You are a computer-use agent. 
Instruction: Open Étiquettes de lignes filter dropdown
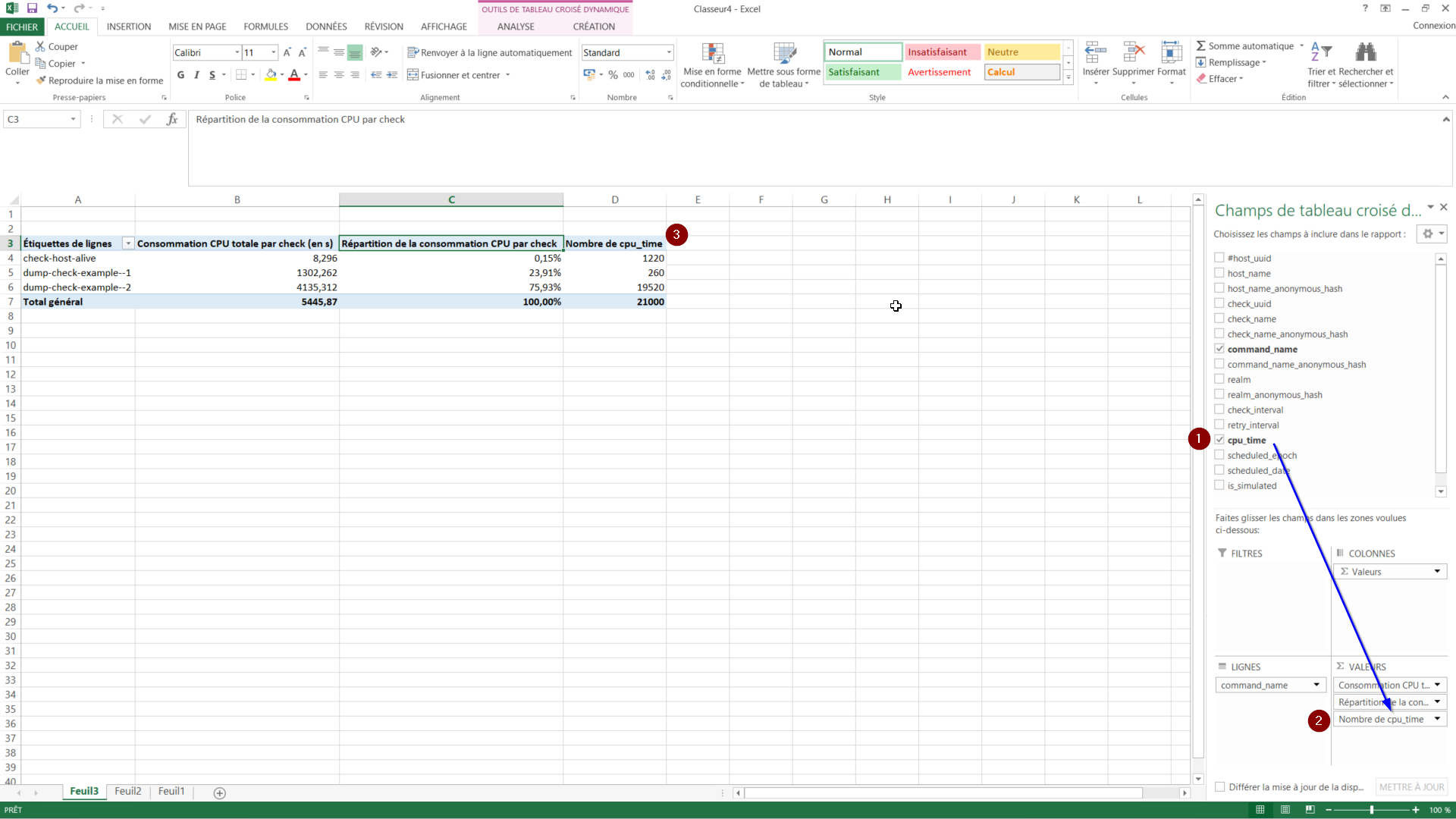(x=128, y=243)
